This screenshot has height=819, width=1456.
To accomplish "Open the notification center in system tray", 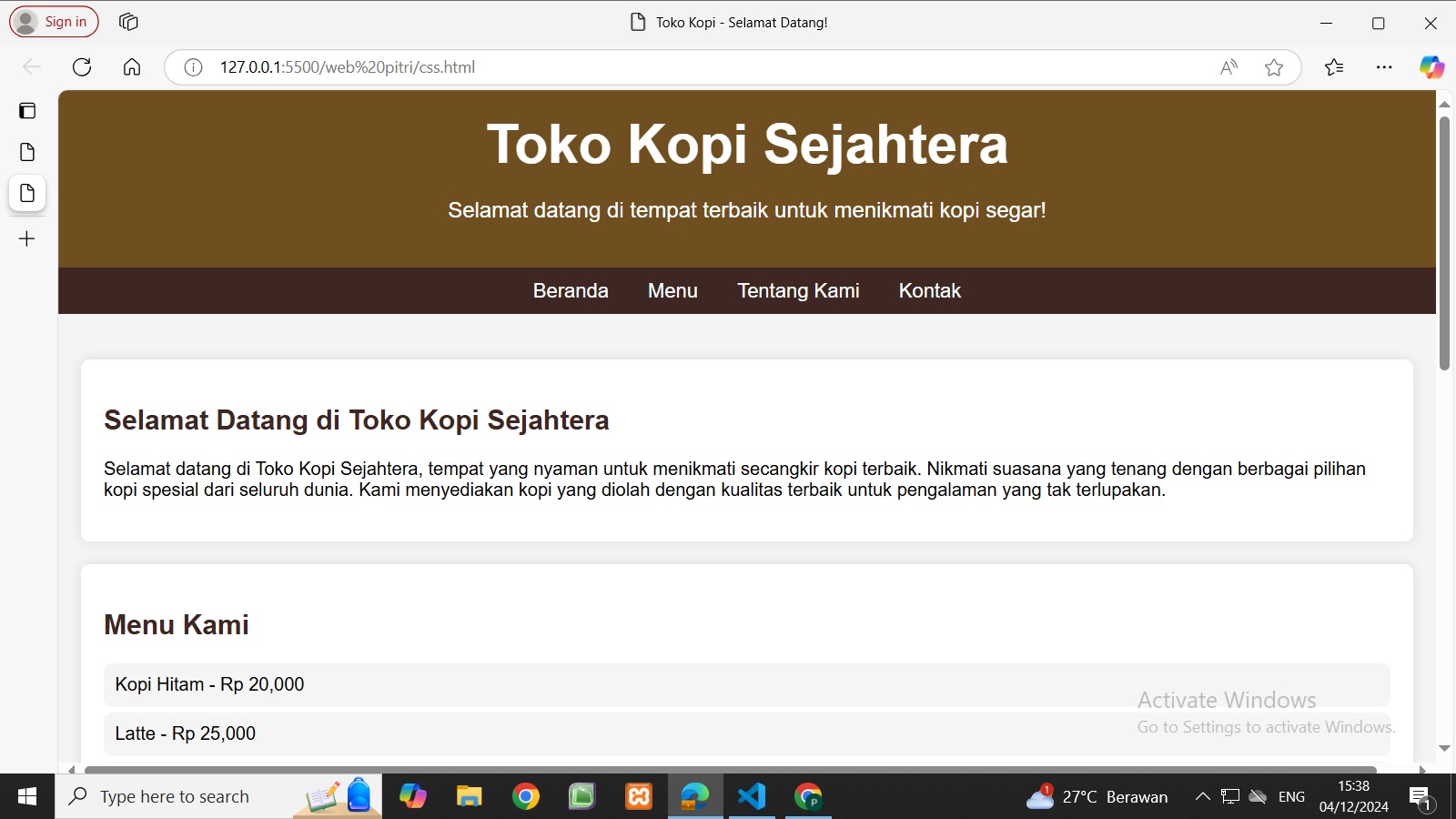I will (x=1420, y=796).
